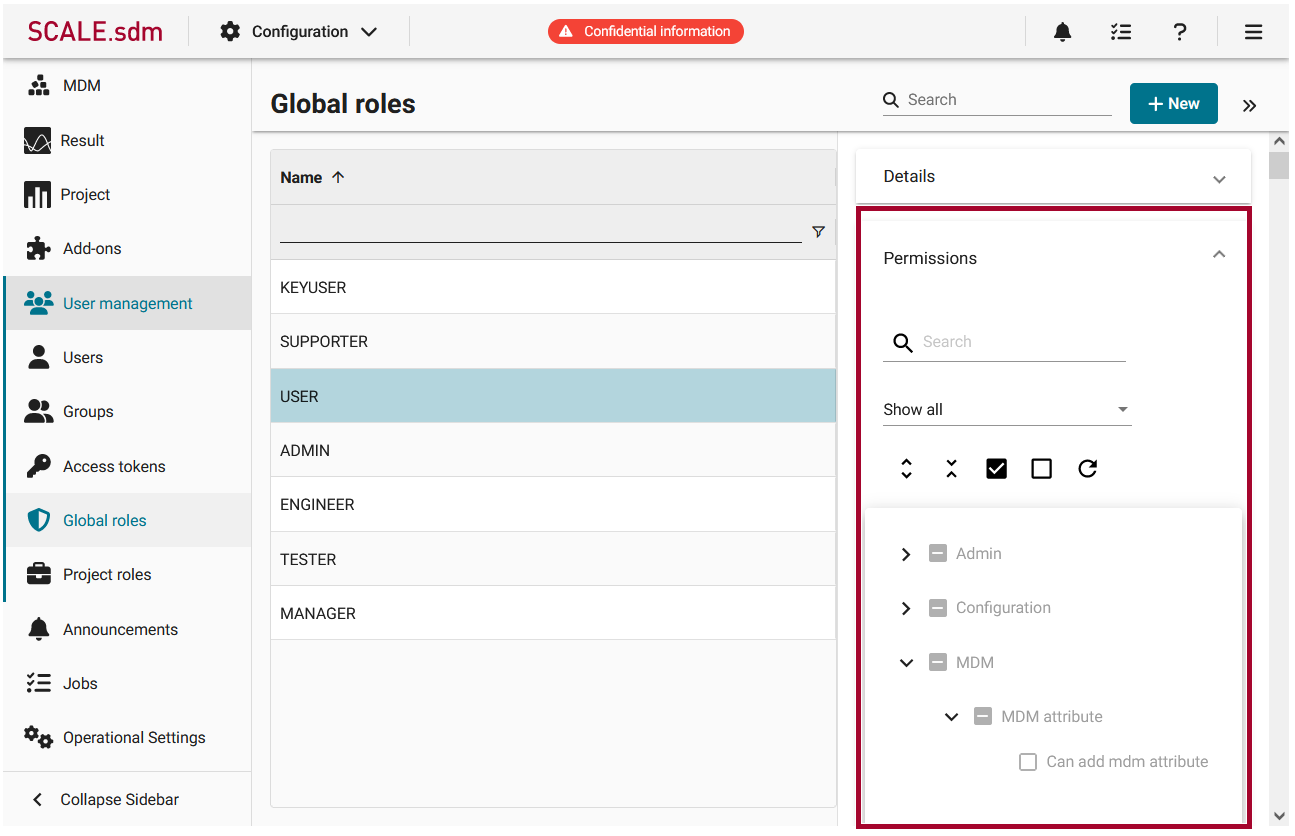Toggle the MDM permission checkbox
This screenshot has width=1295, height=836.
[x=937, y=662]
